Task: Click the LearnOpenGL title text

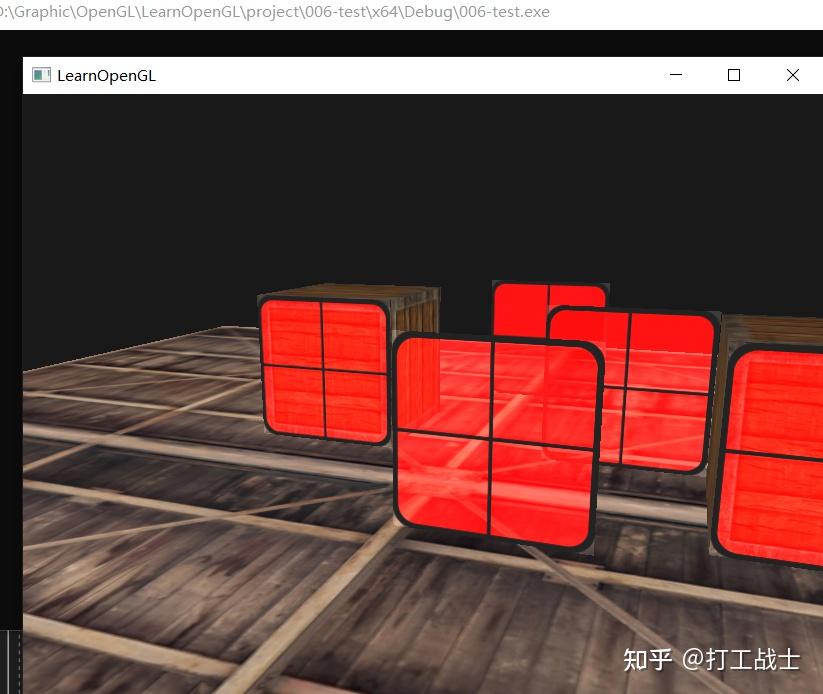Action: (x=105, y=76)
